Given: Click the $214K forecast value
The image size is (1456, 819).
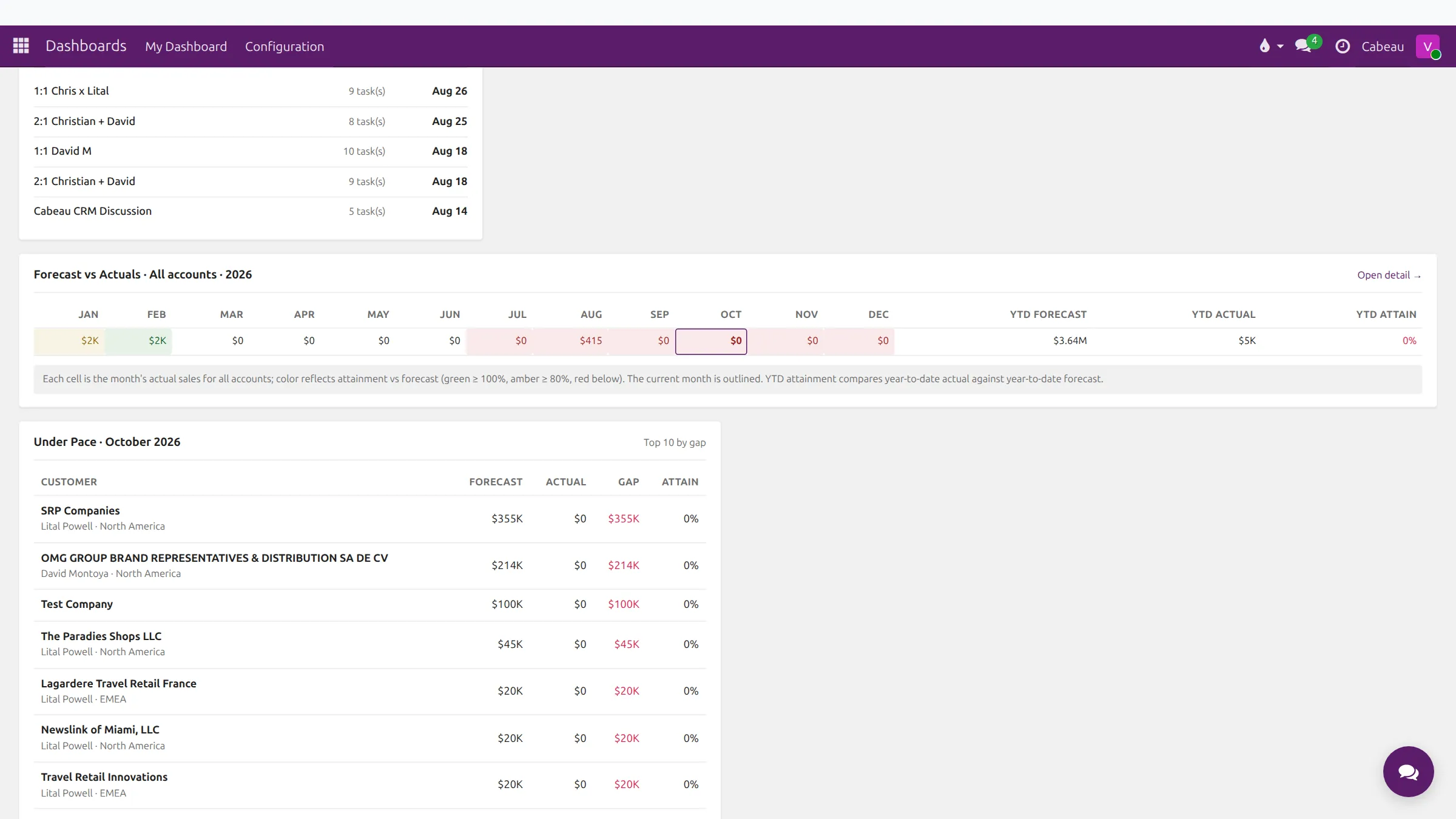Looking at the screenshot, I should pyautogui.click(x=507, y=565).
